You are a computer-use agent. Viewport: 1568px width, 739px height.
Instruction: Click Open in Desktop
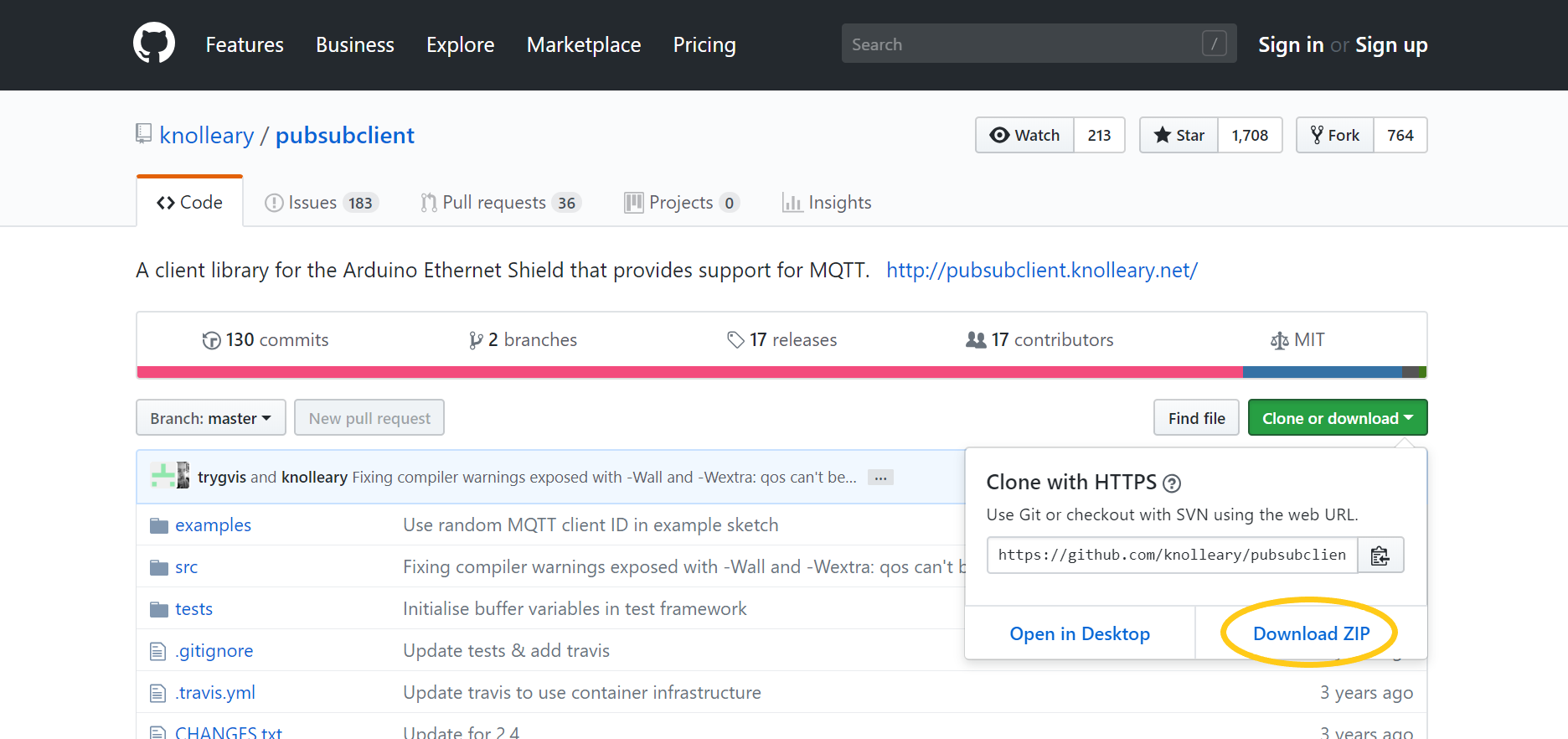pos(1080,633)
